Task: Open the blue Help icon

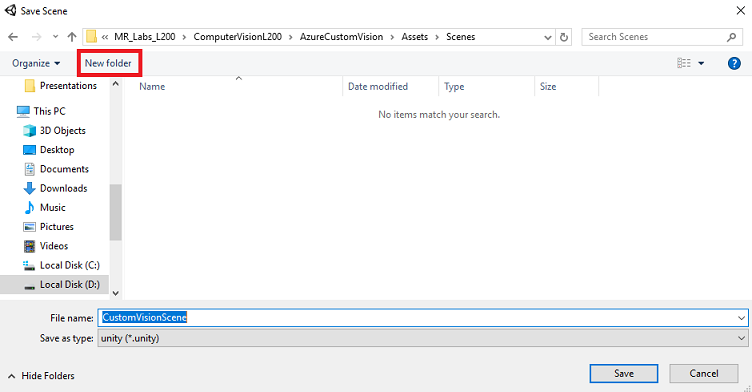Action: click(x=734, y=63)
